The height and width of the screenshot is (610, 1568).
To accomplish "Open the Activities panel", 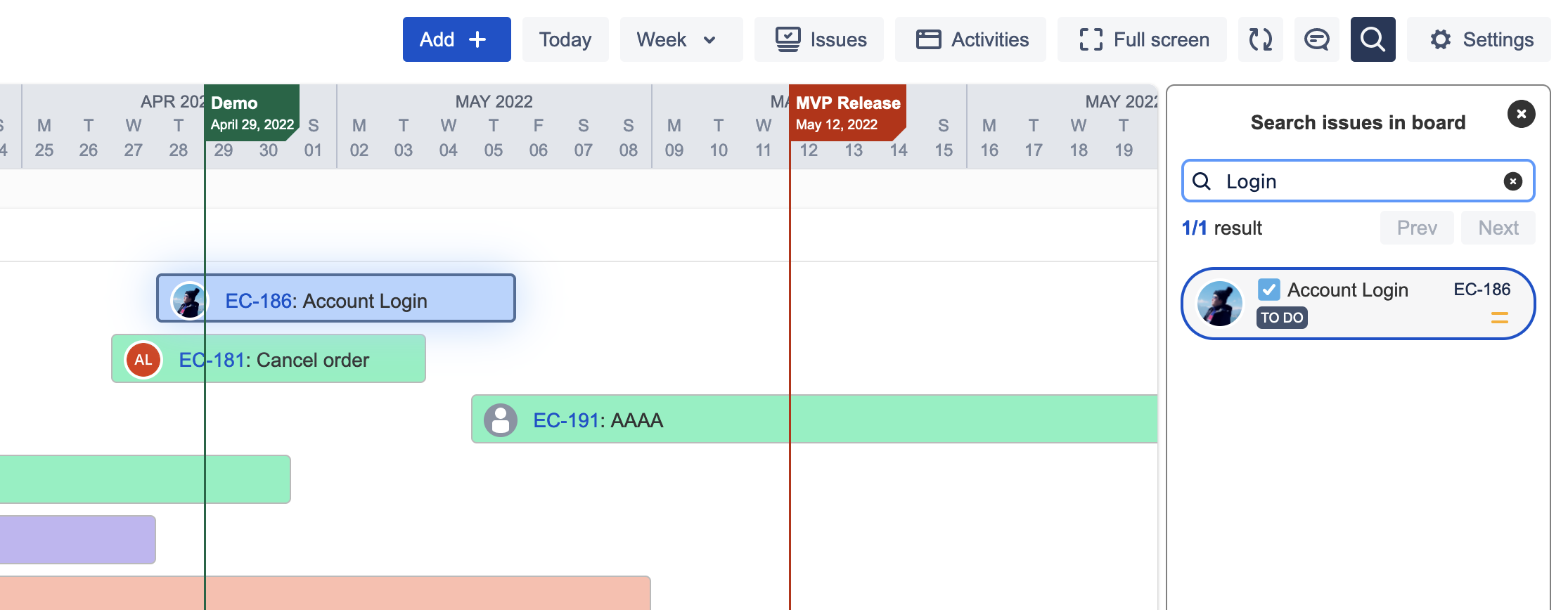I will (970, 39).
